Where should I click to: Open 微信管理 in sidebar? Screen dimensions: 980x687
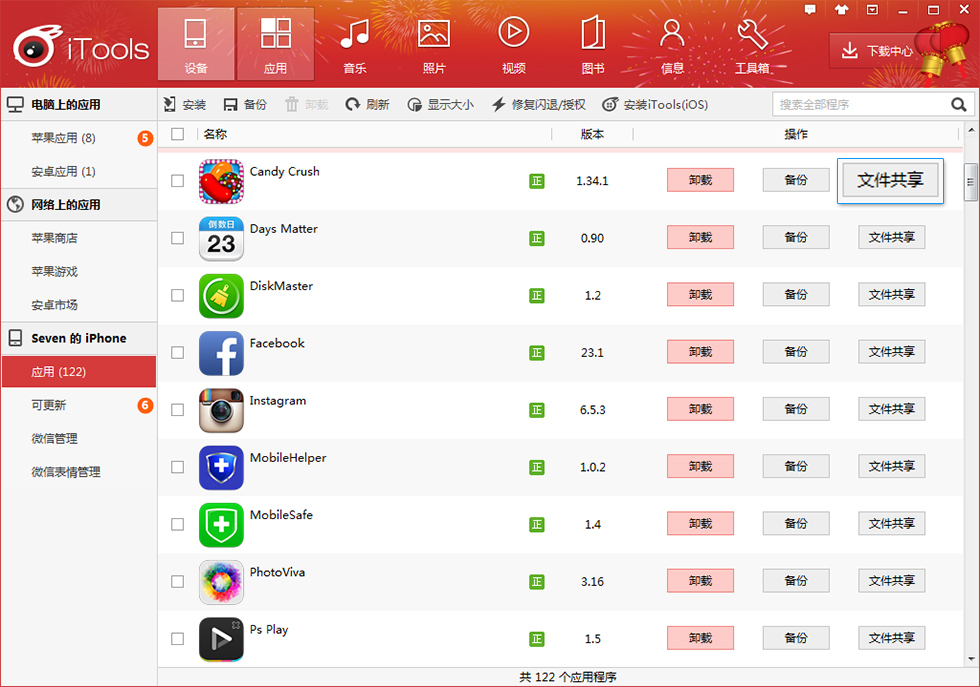pyautogui.click(x=79, y=439)
